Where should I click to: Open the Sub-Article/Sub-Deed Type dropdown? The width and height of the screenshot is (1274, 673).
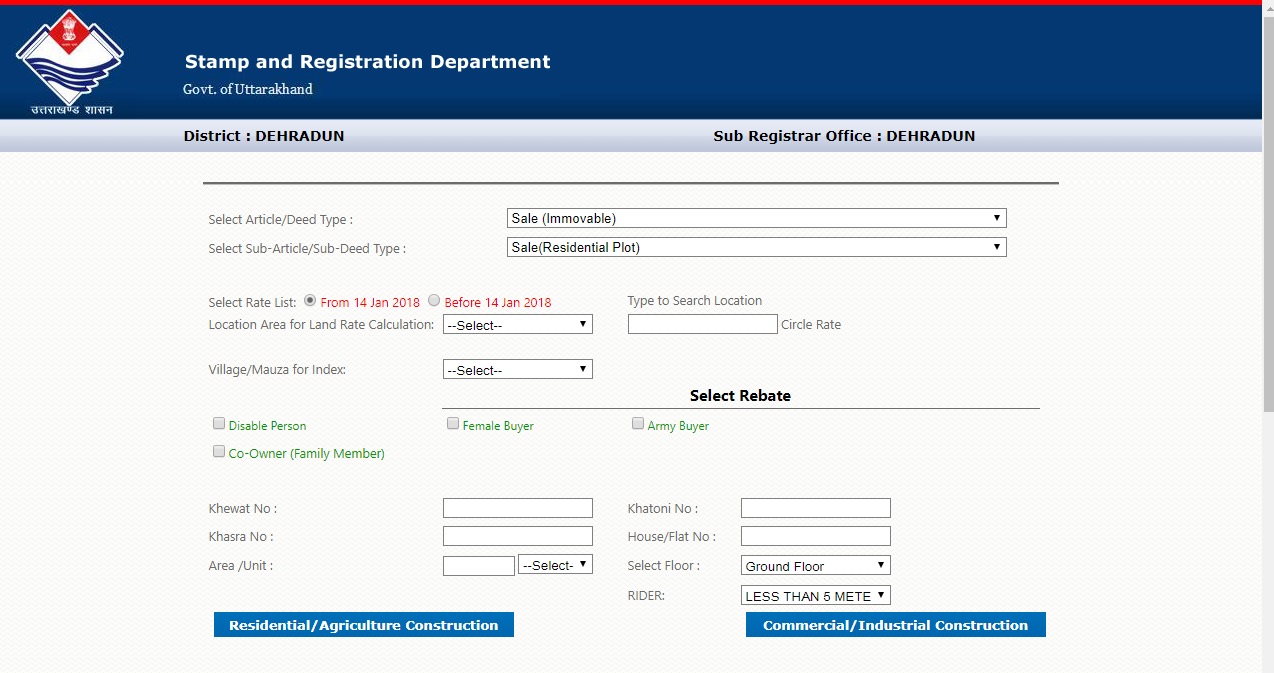pos(754,246)
